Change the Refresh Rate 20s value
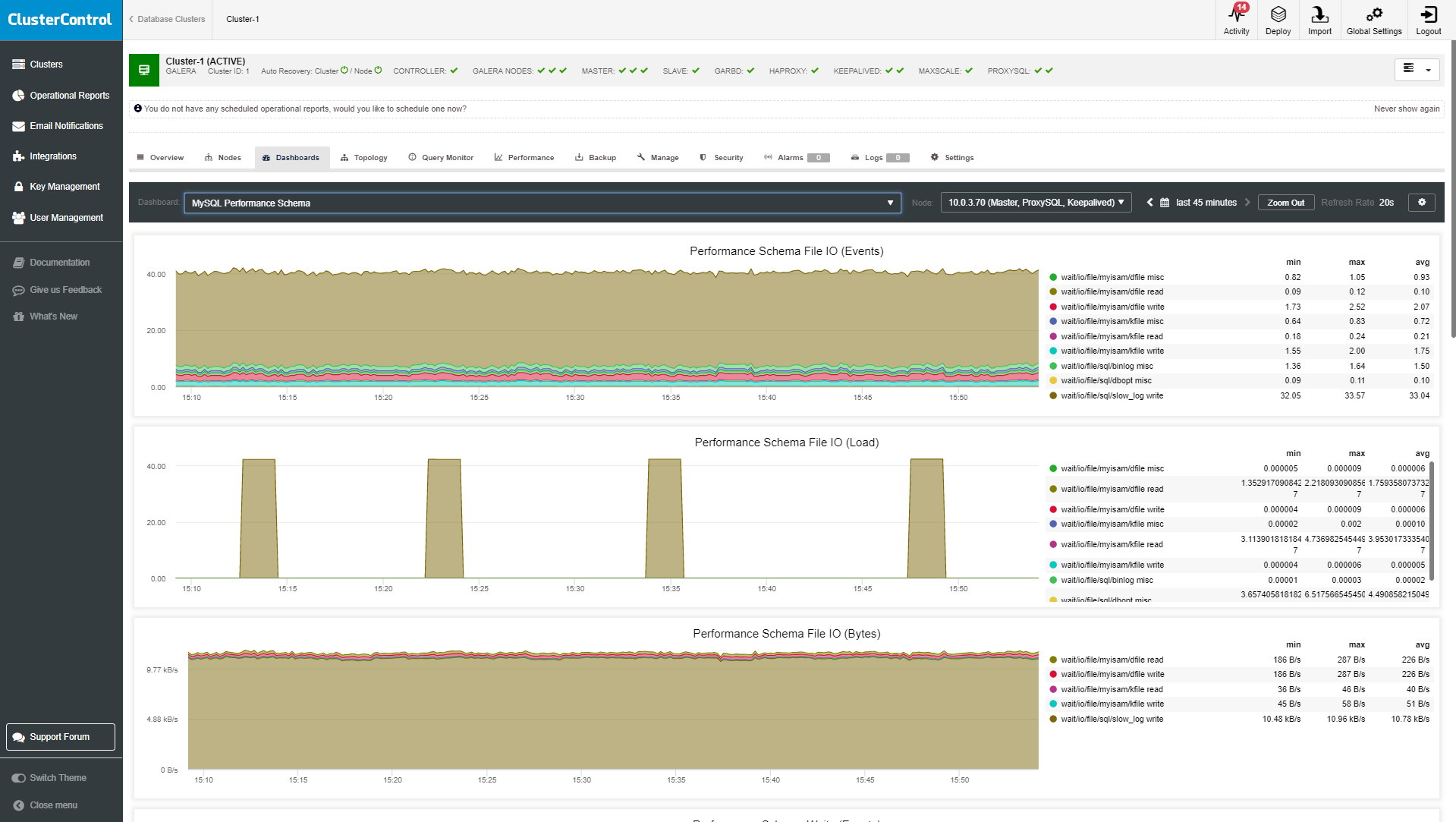The image size is (1456, 822). tap(1386, 203)
